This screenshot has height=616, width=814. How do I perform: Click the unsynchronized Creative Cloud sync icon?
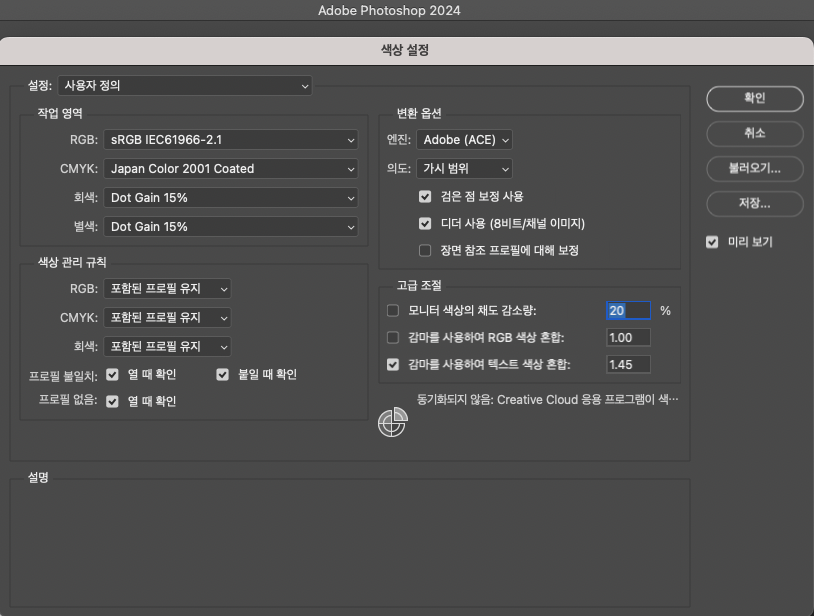click(x=392, y=422)
